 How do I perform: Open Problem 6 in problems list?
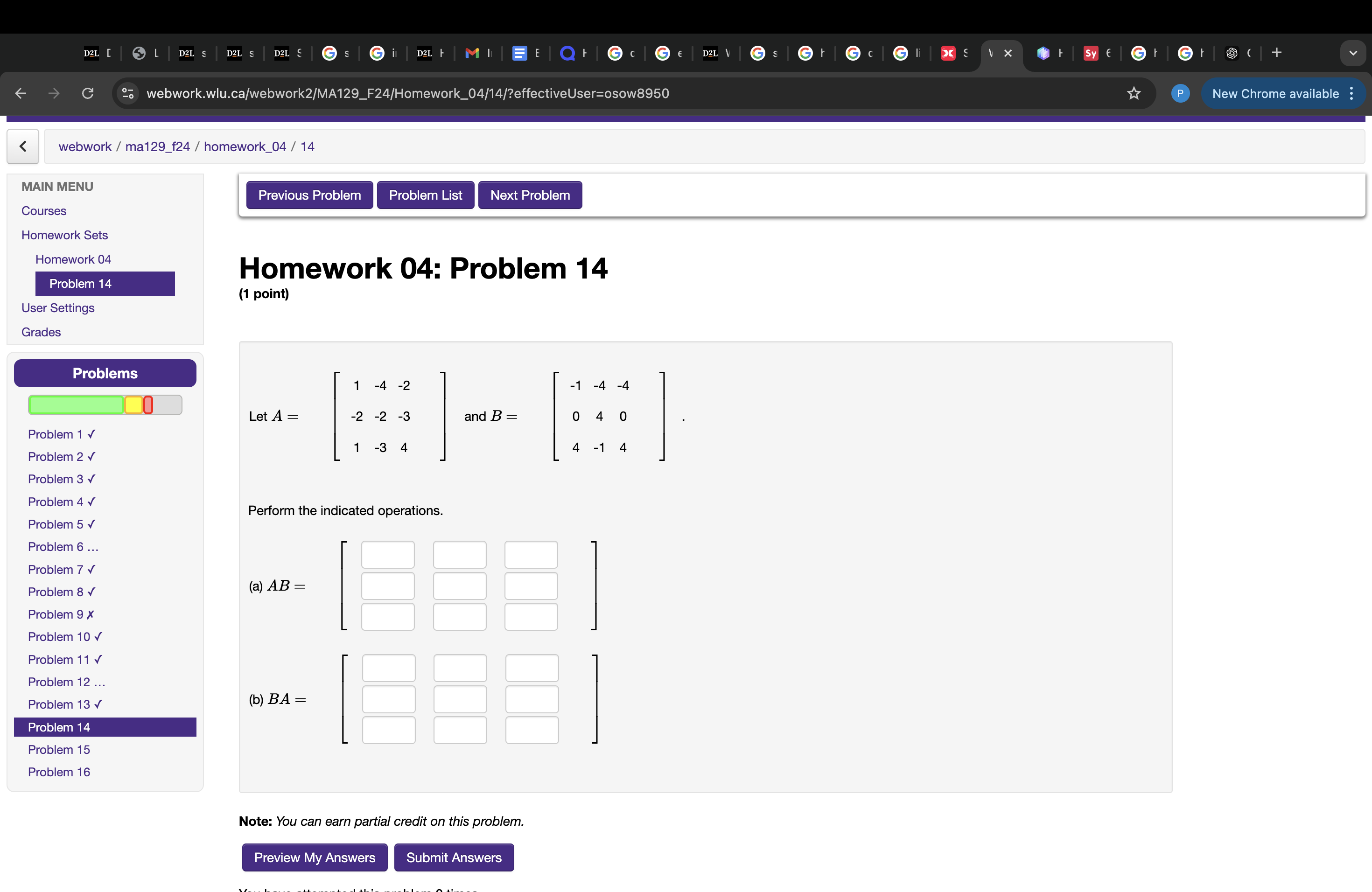63,547
